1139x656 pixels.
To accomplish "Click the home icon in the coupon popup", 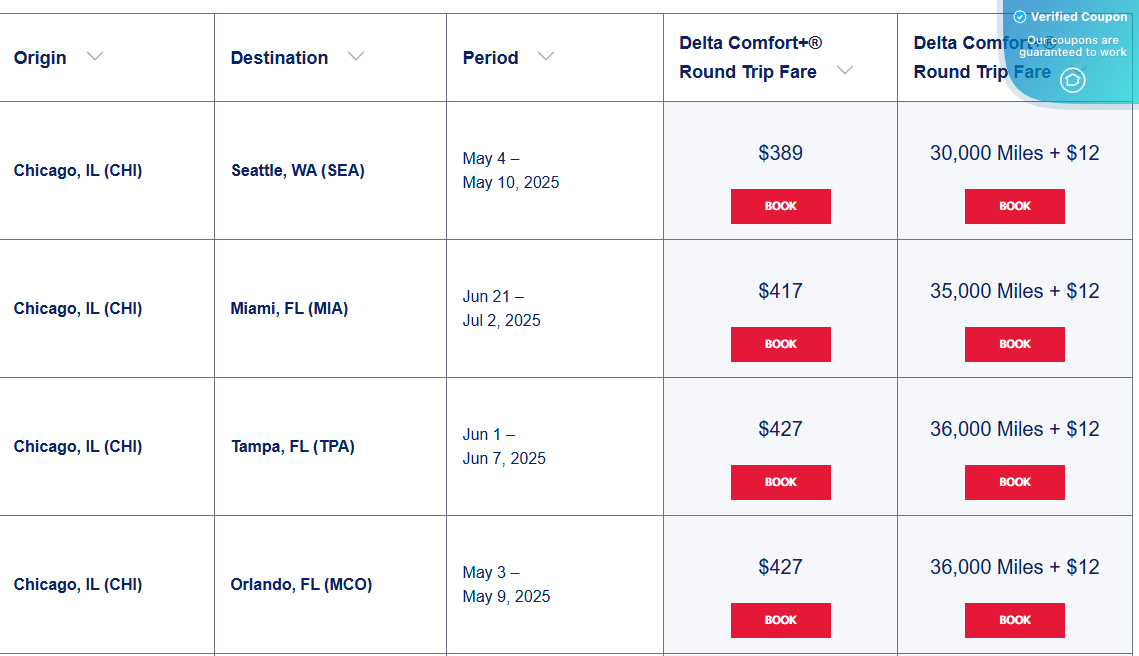I will pyautogui.click(x=1073, y=81).
